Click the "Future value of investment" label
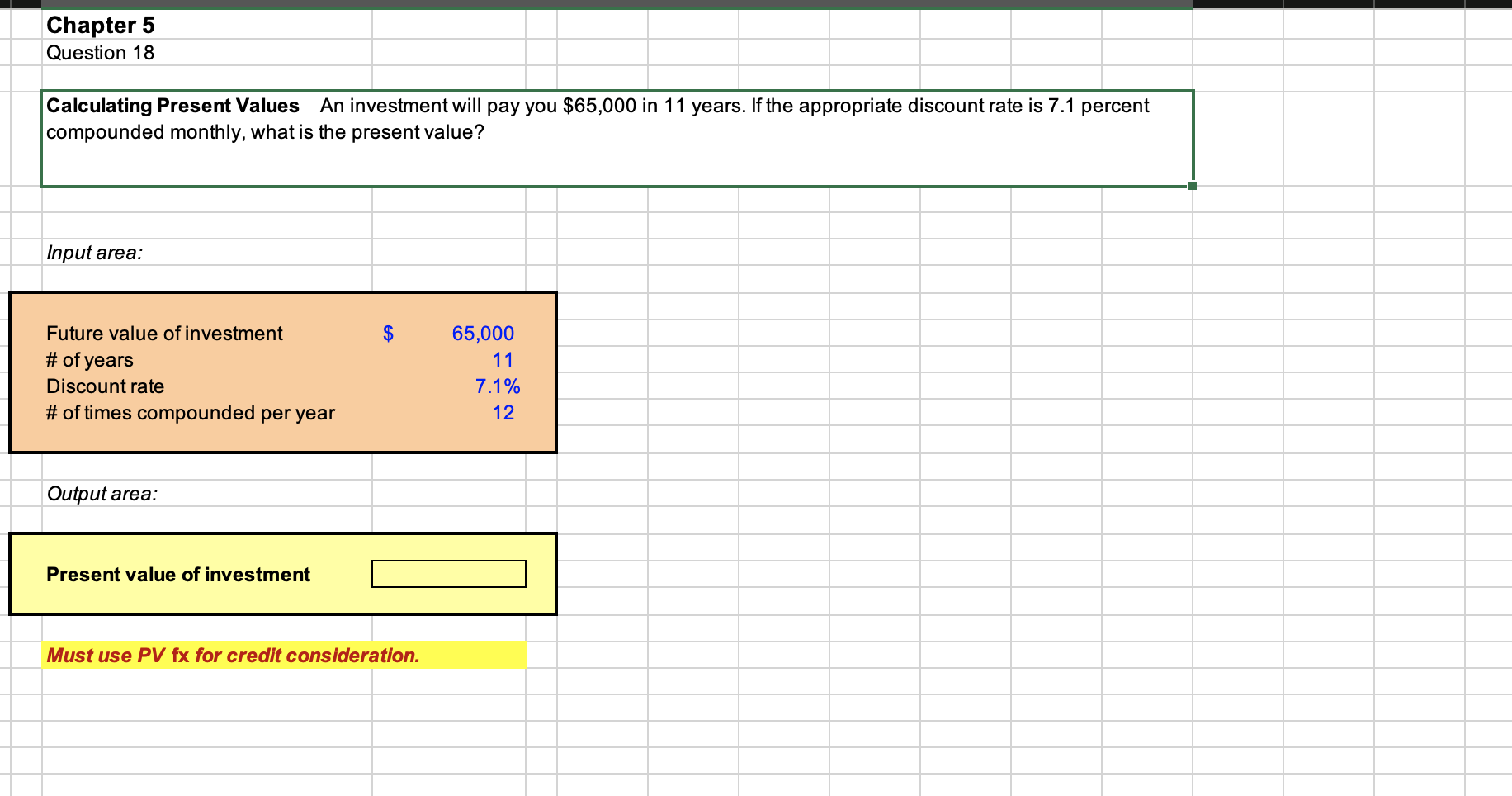 point(164,333)
